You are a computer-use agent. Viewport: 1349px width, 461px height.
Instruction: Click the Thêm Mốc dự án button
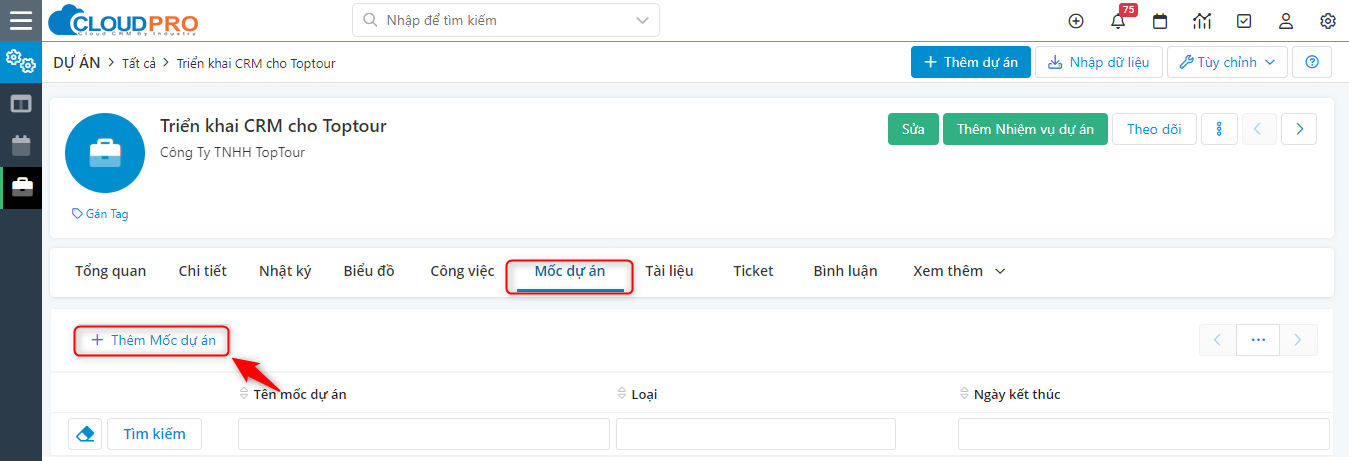click(153, 340)
